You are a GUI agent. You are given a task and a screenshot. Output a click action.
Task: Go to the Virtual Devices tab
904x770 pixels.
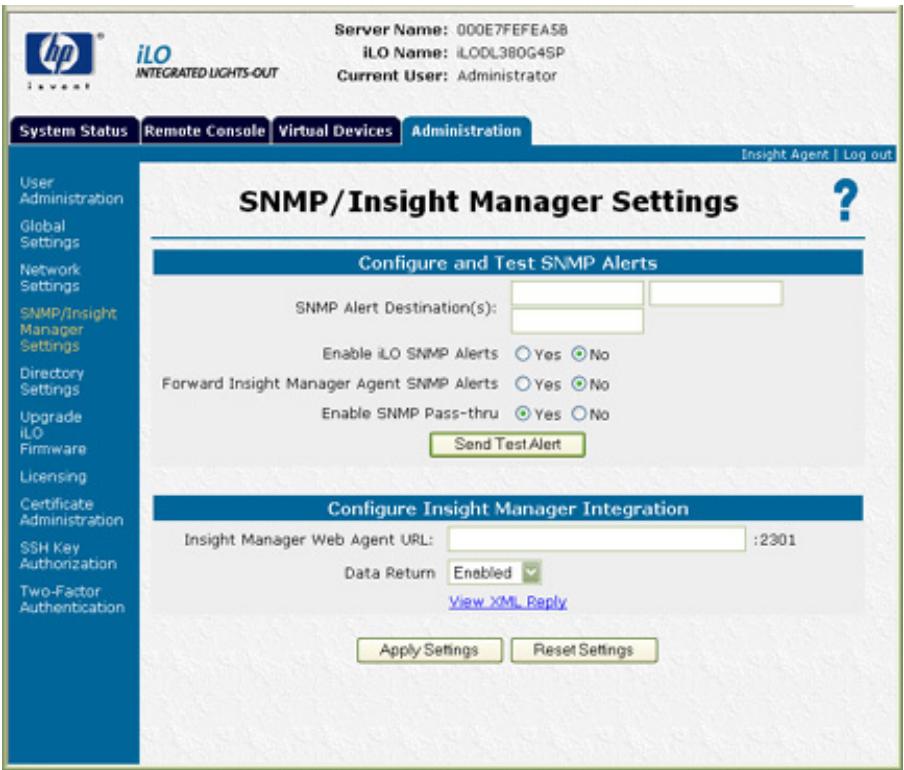click(x=336, y=130)
